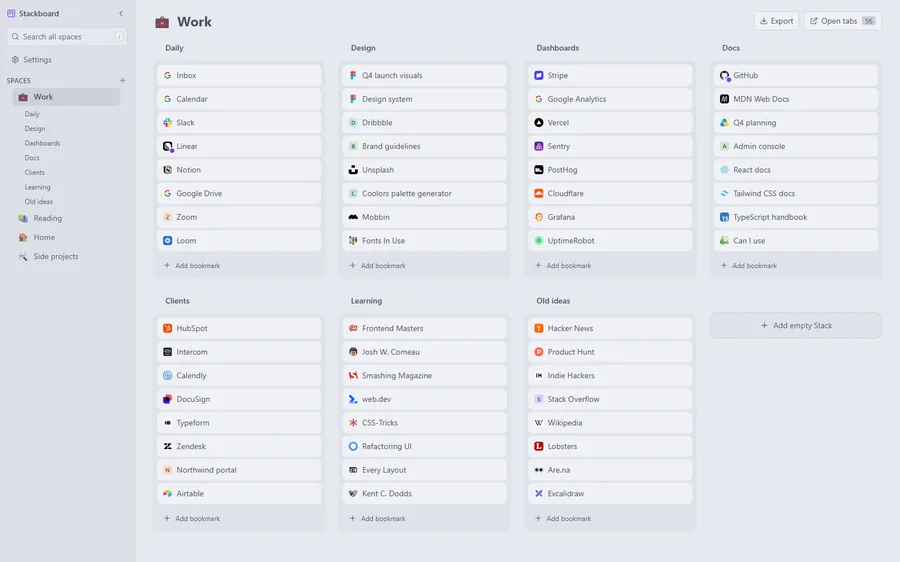Open the Calendly bookmark

click(239, 375)
